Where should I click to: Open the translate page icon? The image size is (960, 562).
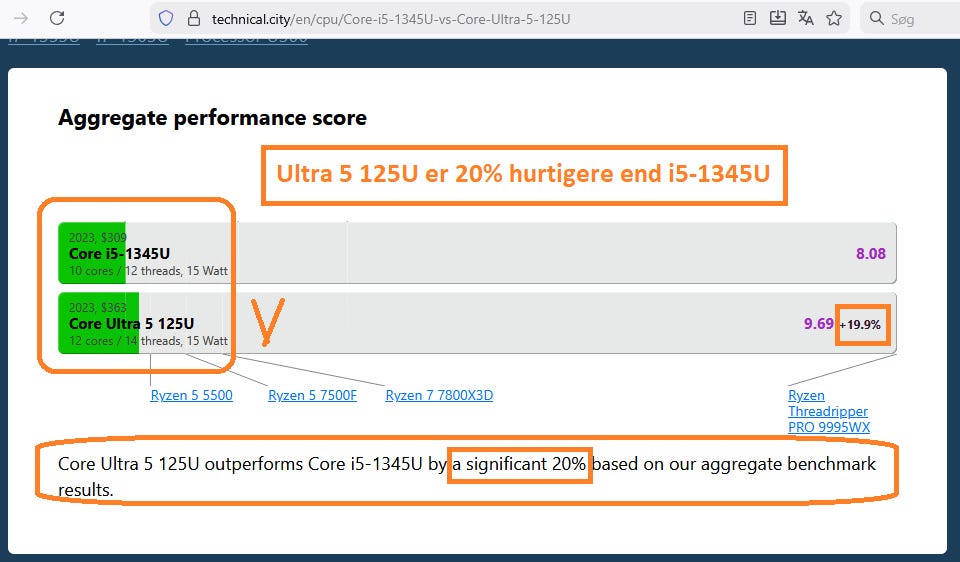coord(806,18)
